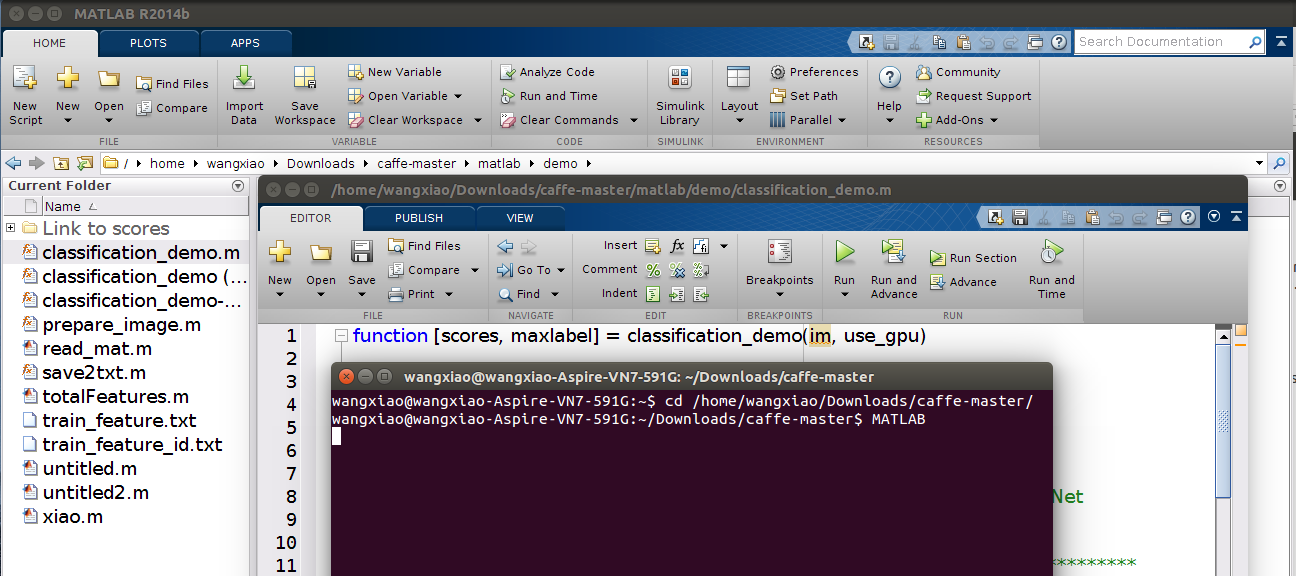Expand Clear Commands dropdown
Viewport: 1296px width, 576px height.
tap(632, 120)
